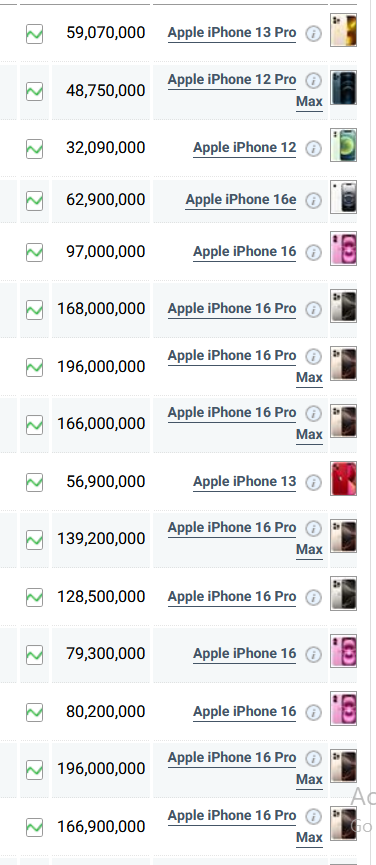Screen dimensions: 376x865
Task: Open Apple iPhone 12 product link
Action: point(245,147)
